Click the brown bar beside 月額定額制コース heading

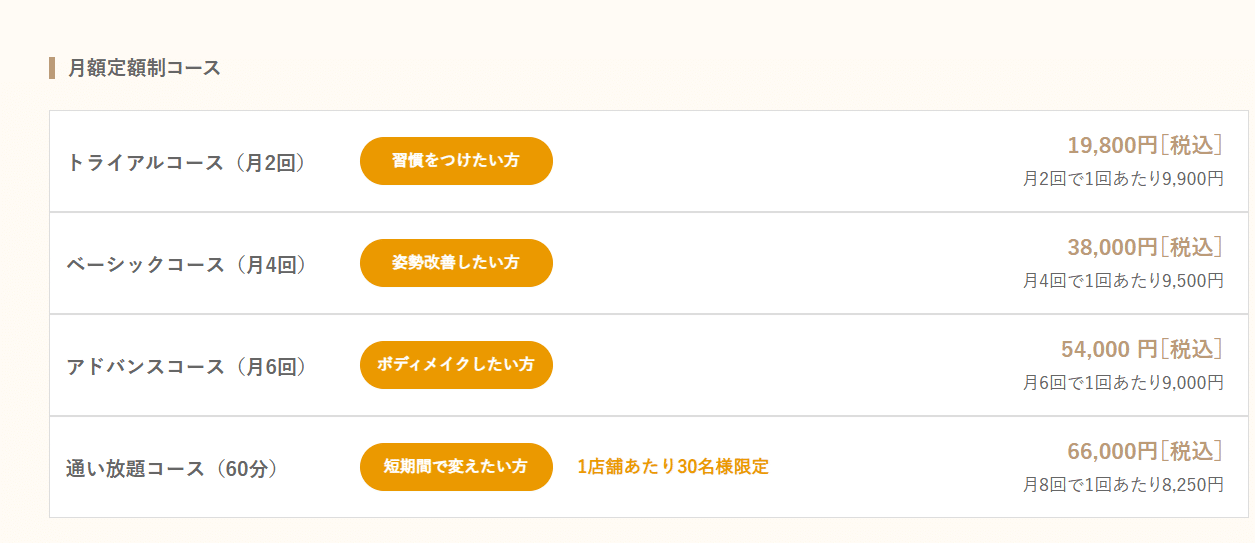[51, 68]
